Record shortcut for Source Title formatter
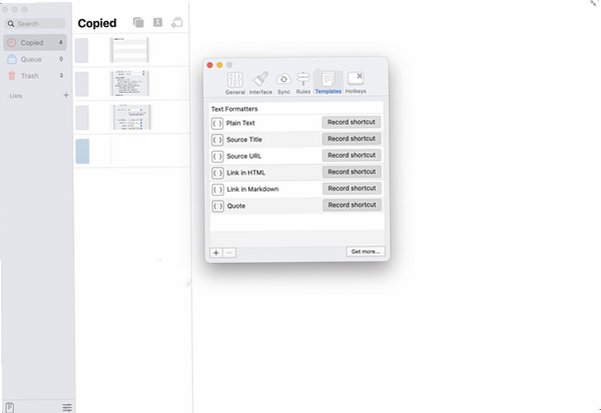601x413 pixels. click(x=351, y=139)
